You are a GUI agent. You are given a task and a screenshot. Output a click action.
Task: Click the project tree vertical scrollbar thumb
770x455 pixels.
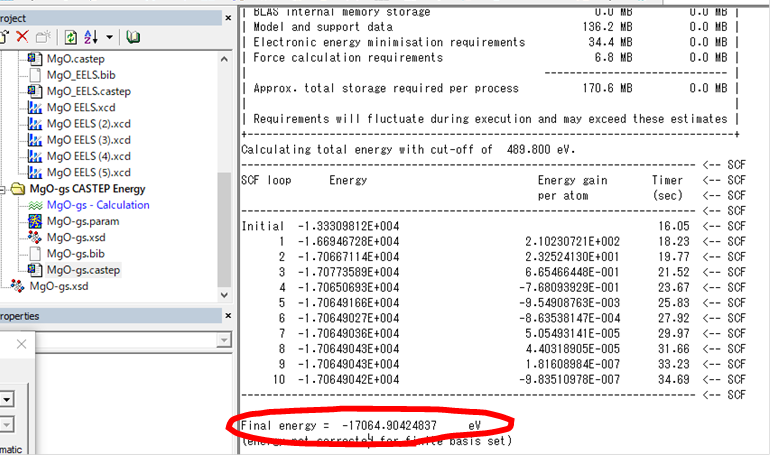[x=224, y=229]
